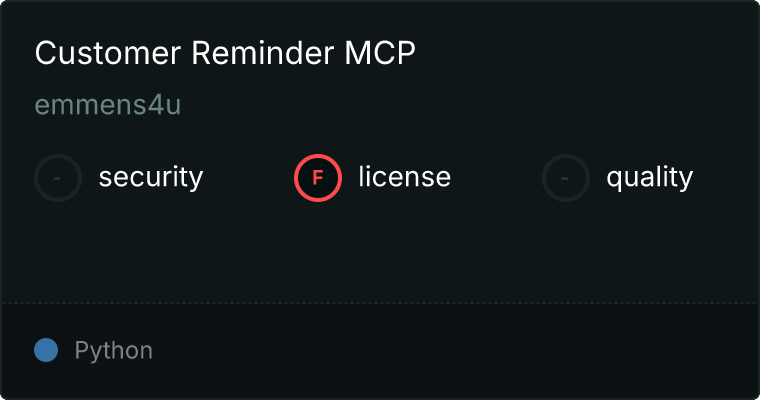Select the license label text
760x400 pixels.
[x=405, y=177]
